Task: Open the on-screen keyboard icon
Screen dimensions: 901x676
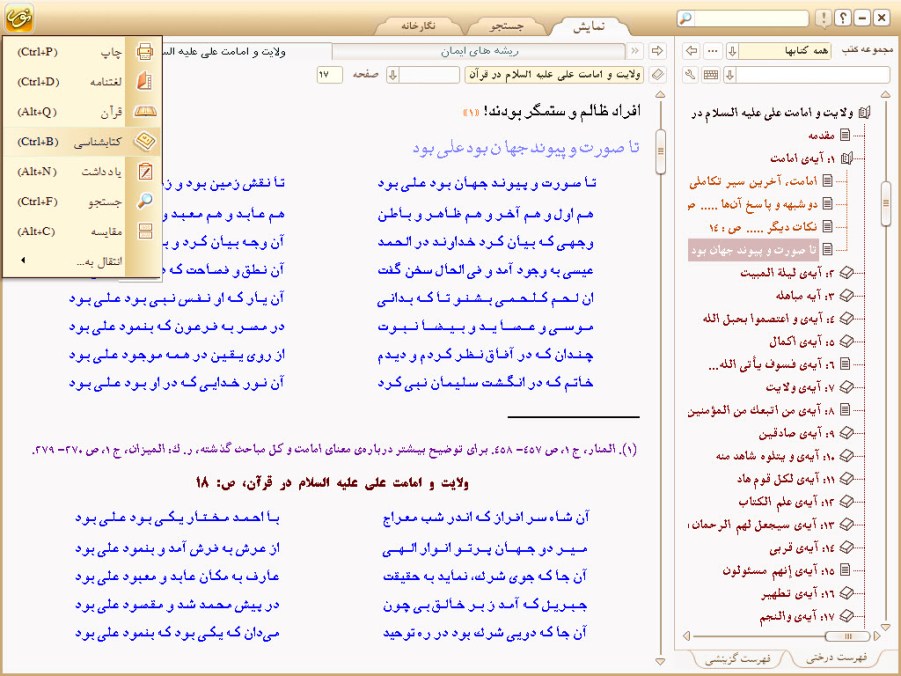Action: [x=711, y=75]
